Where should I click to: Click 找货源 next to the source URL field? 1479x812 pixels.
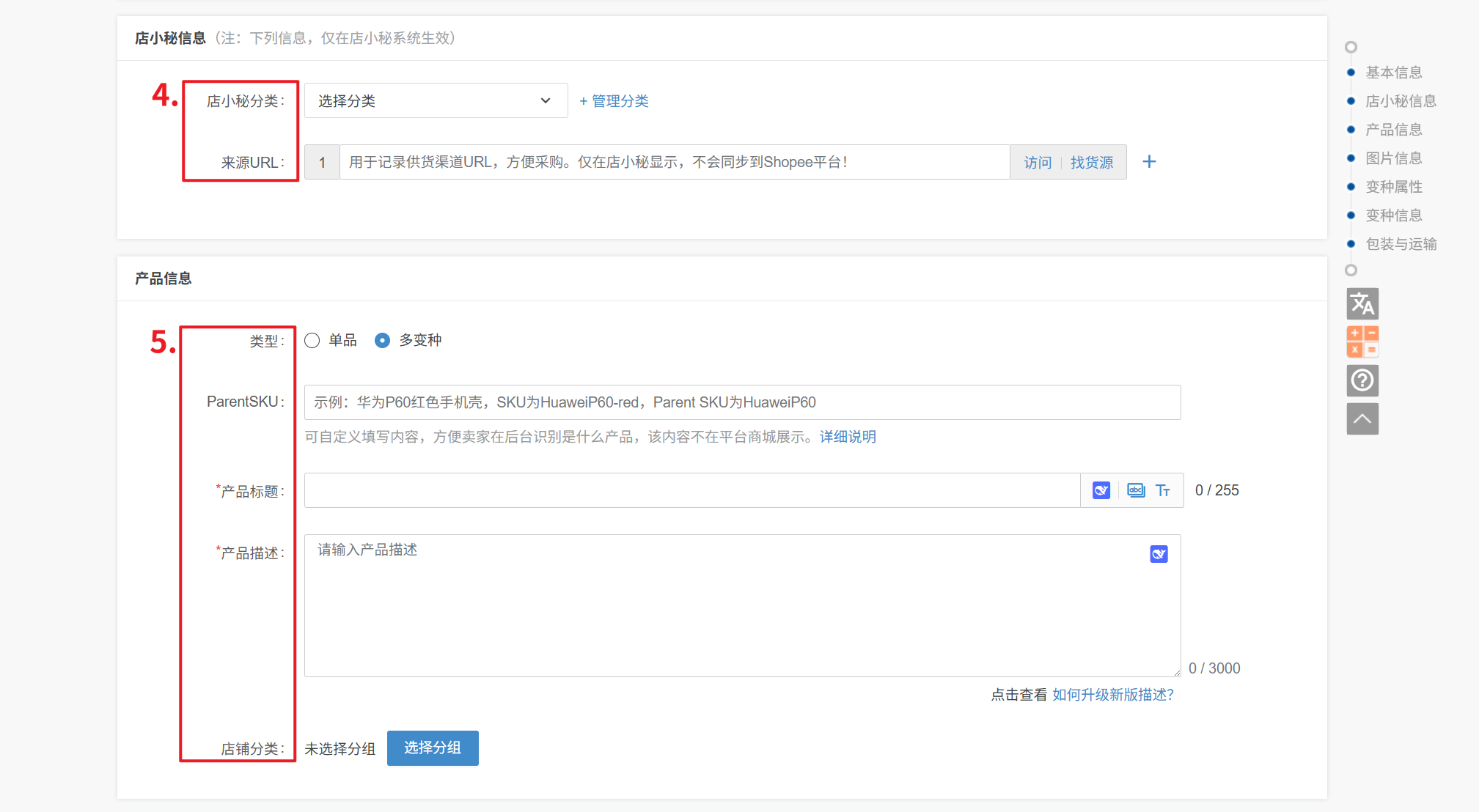pyautogui.click(x=1091, y=163)
